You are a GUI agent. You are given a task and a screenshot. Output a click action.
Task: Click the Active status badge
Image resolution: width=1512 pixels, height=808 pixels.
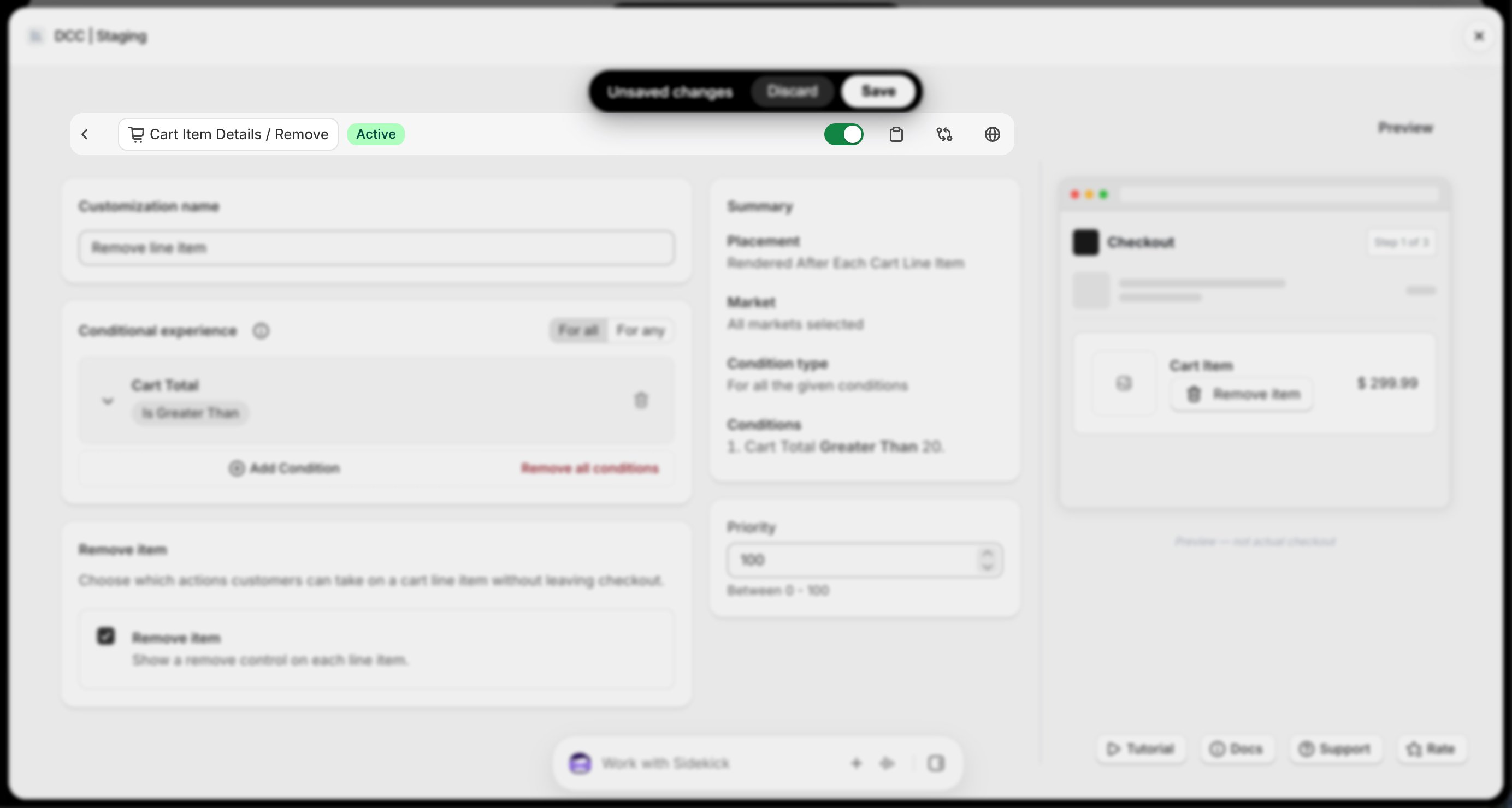click(x=376, y=134)
